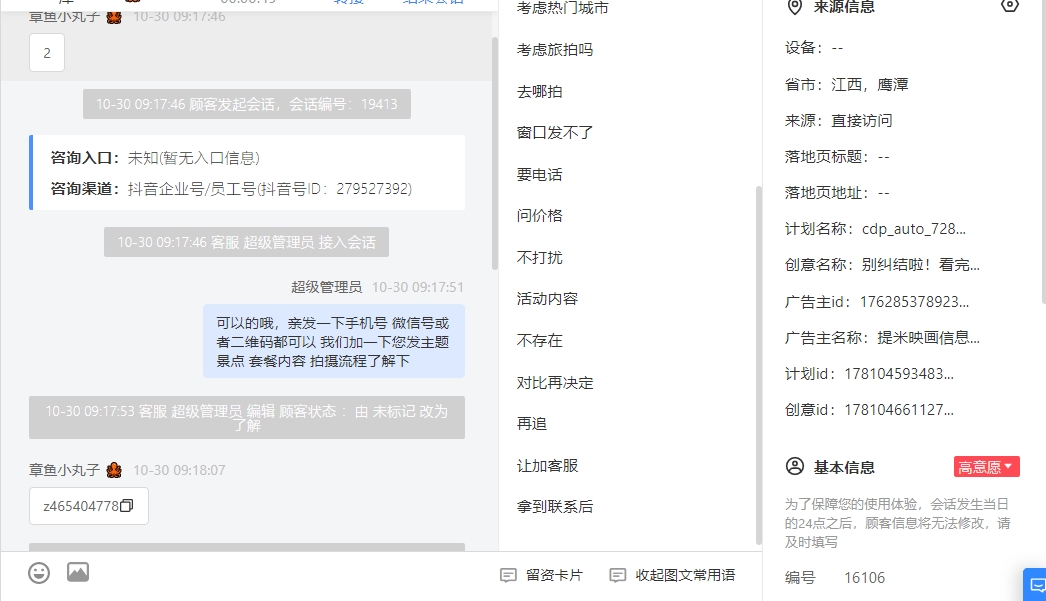The width and height of the screenshot is (1046, 601).
Task: Click the 编号 16106 value
Action: 865,578
